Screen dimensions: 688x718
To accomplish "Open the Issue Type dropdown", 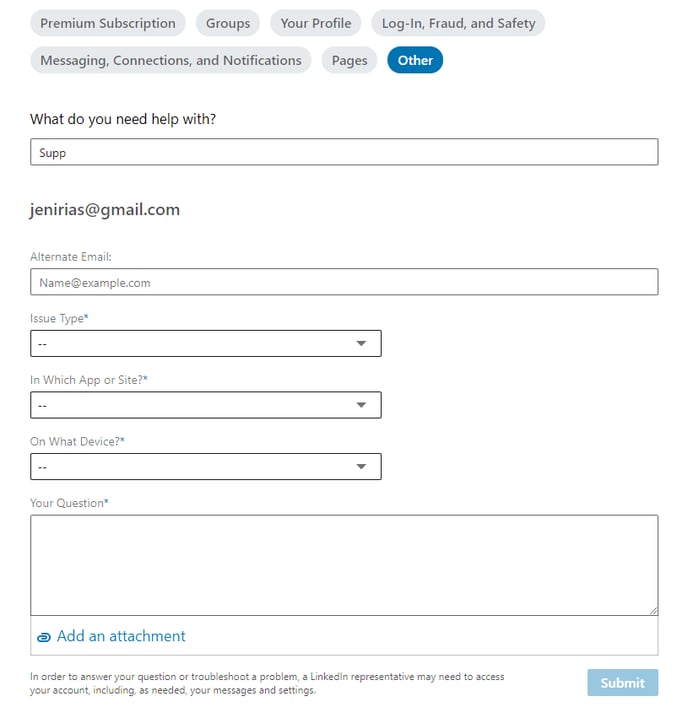I will pos(206,343).
